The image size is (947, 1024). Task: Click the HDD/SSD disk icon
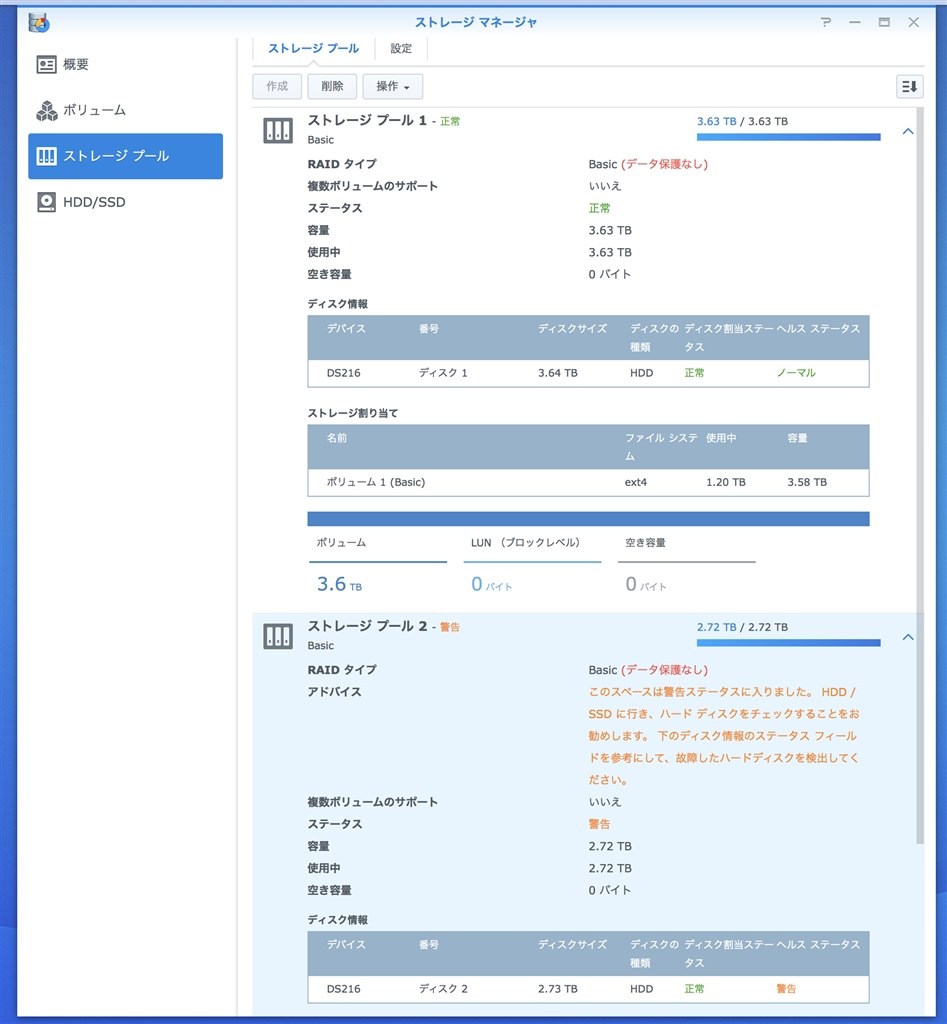click(x=46, y=202)
